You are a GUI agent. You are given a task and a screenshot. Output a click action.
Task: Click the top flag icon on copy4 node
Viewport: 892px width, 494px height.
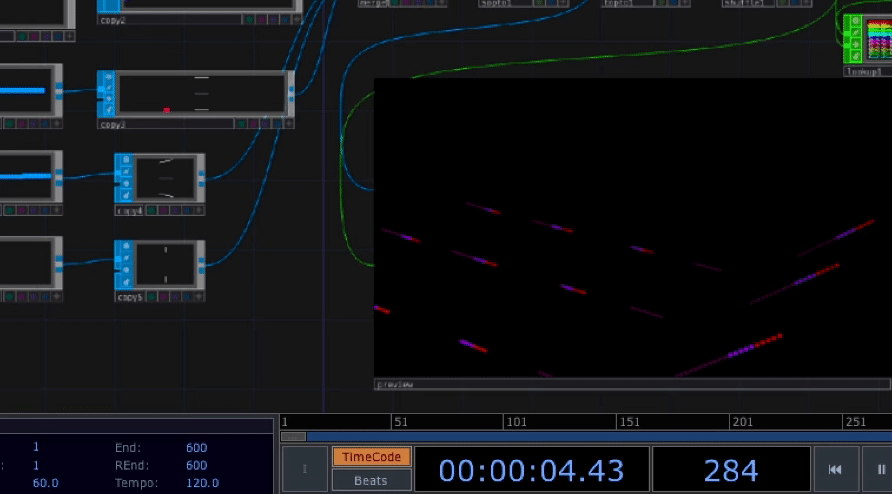[x=125, y=160]
